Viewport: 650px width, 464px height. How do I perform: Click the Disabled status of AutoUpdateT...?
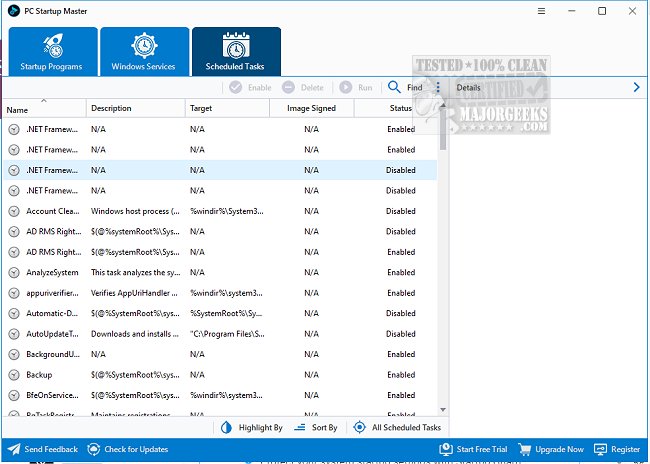(400, 334)
